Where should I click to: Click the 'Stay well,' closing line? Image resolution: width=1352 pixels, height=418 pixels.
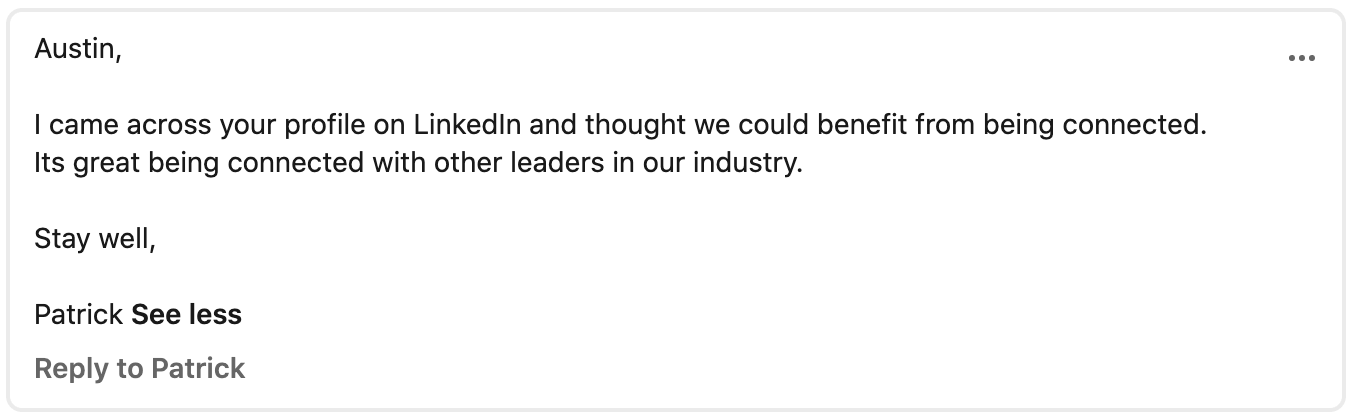pos(95,238)
